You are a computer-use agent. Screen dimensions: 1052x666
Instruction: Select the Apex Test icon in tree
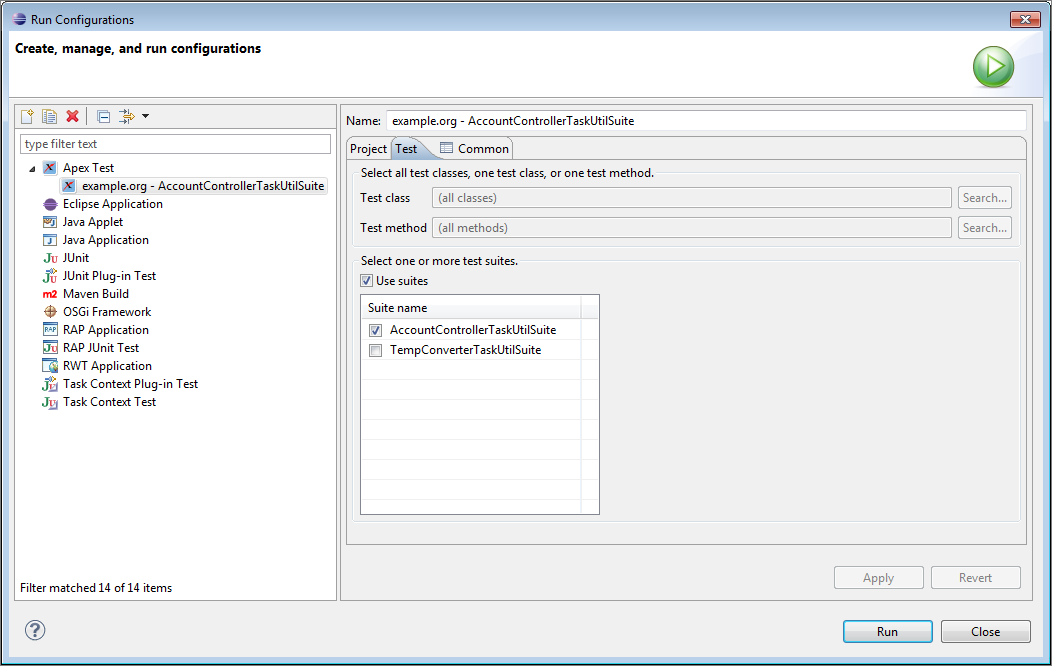pos(50,168)
